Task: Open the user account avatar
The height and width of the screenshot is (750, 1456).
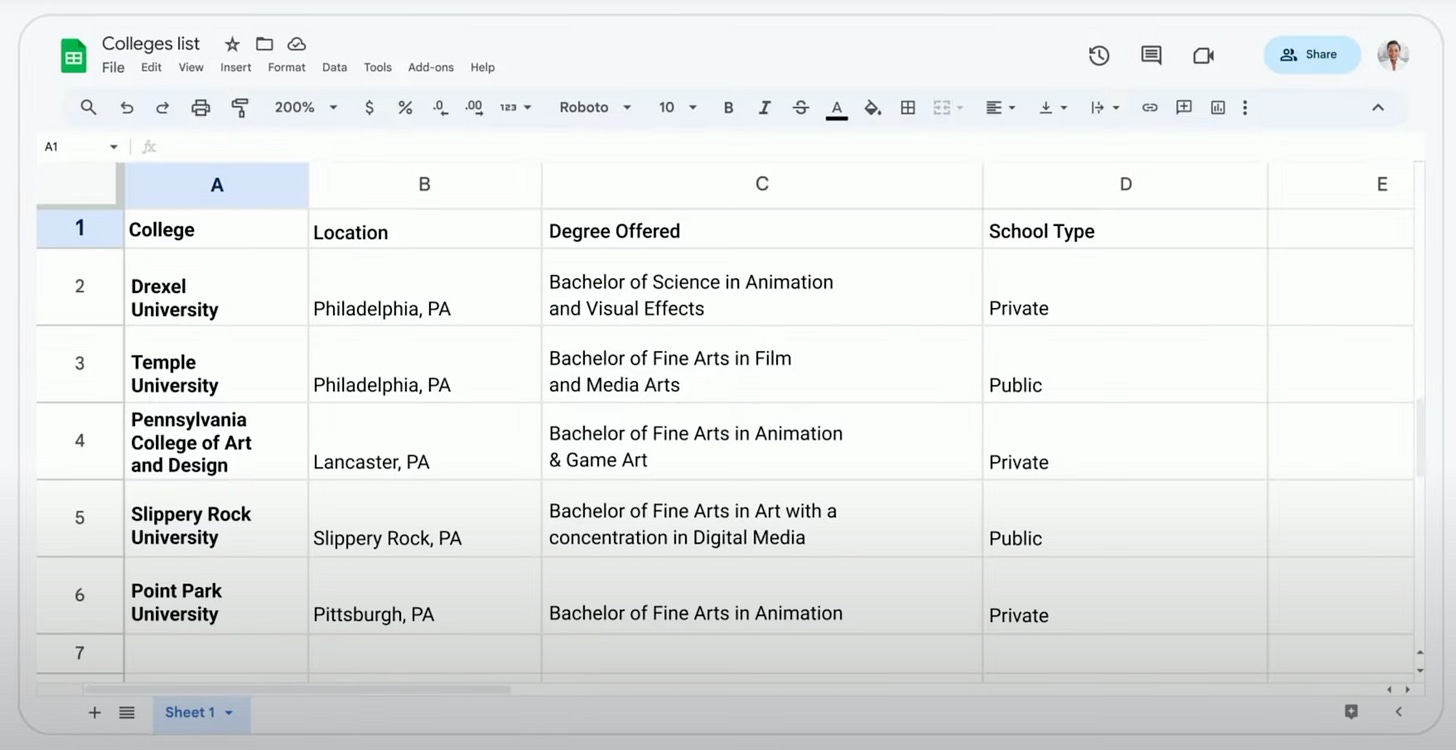Action: [x=1393, y=55]
